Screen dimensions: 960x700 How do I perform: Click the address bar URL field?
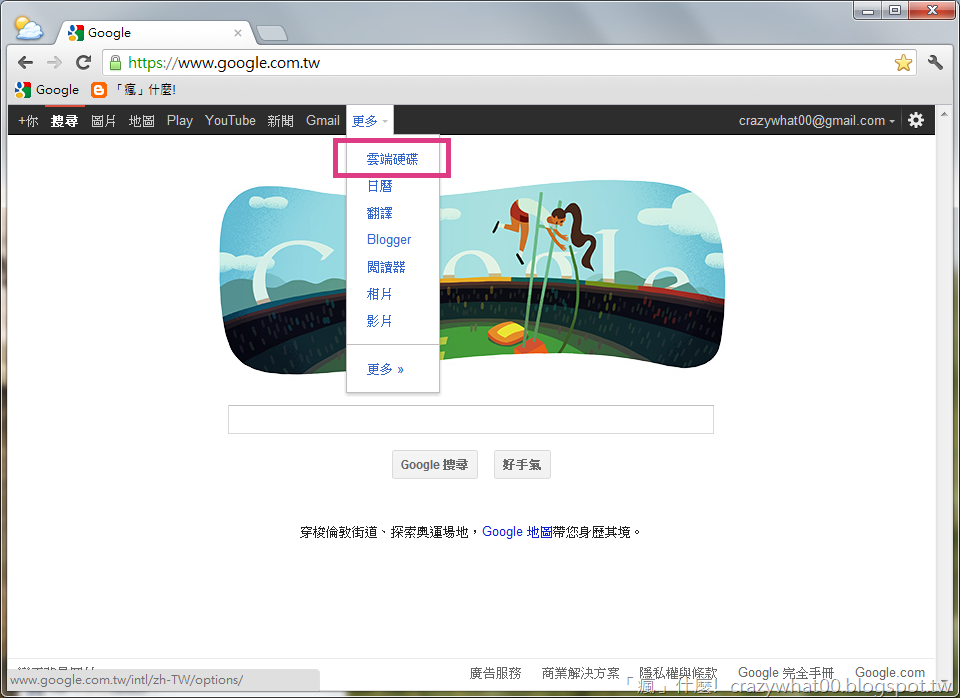[x=509, y=62]
